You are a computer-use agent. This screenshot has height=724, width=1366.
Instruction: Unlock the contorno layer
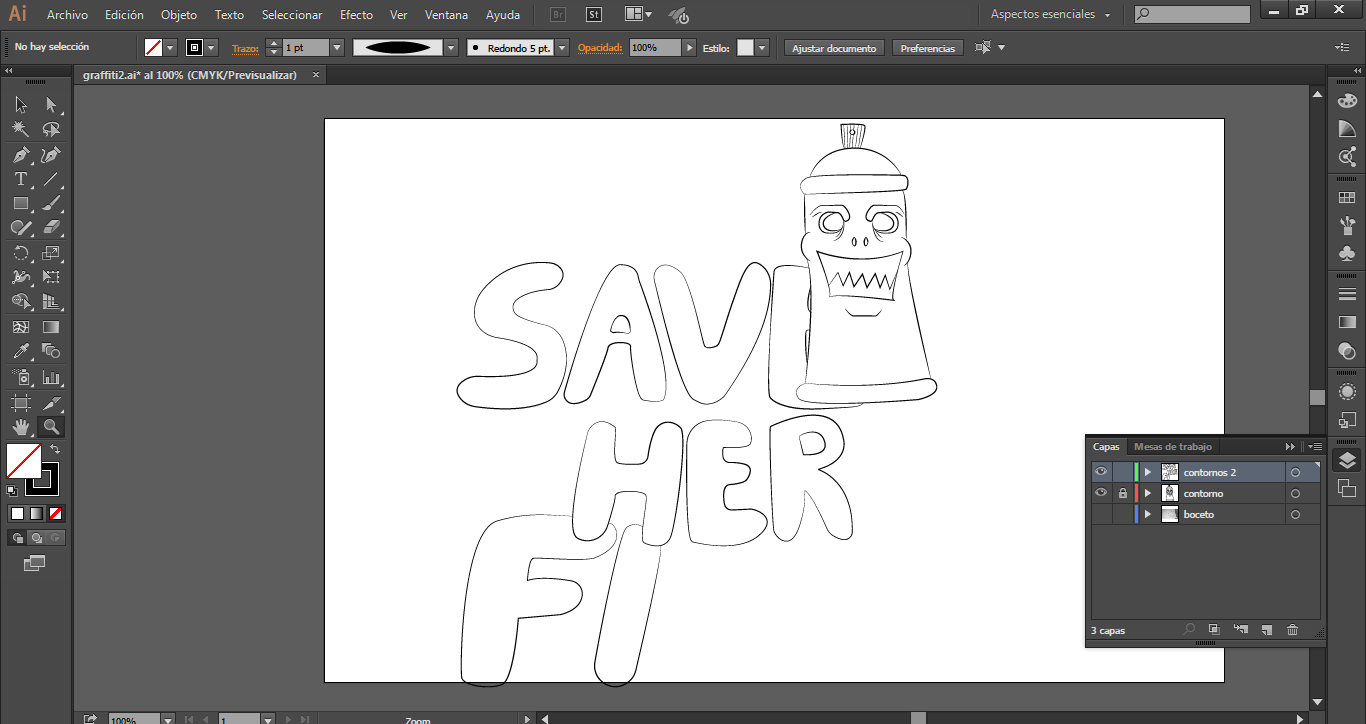(x=1123, y=493)
